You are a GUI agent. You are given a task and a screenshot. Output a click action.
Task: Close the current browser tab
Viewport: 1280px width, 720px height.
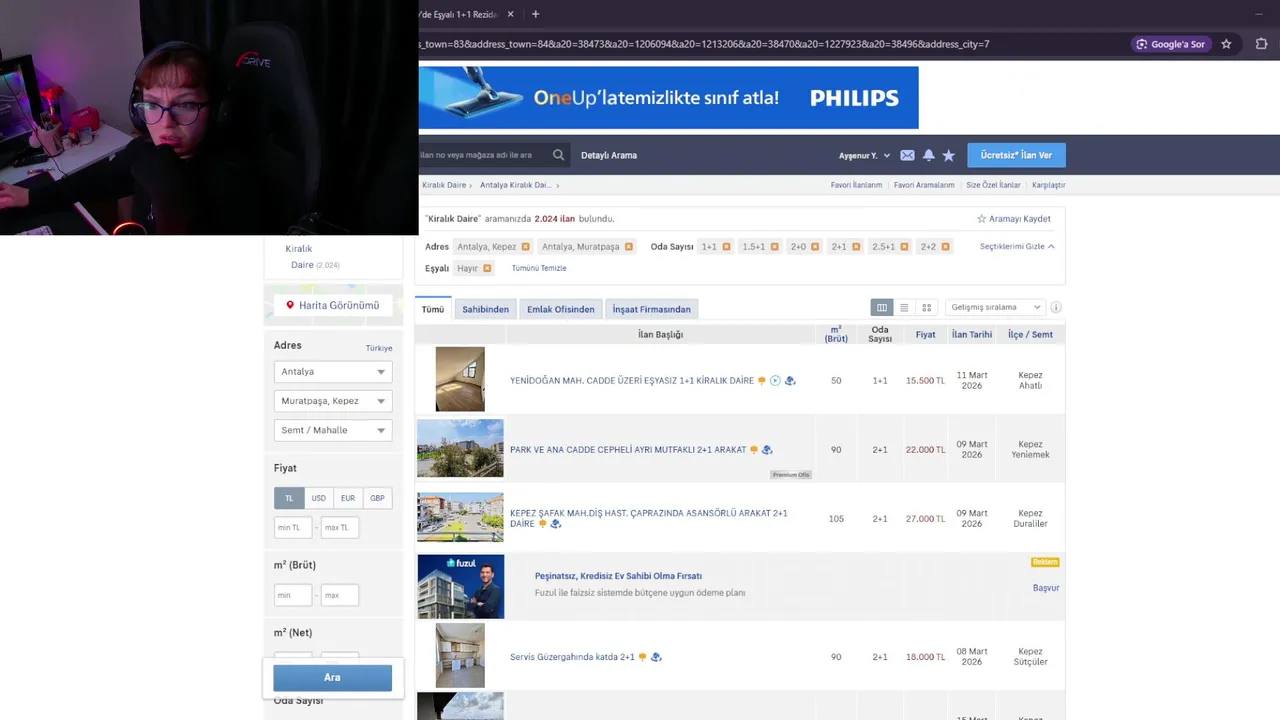pos(510,14)
